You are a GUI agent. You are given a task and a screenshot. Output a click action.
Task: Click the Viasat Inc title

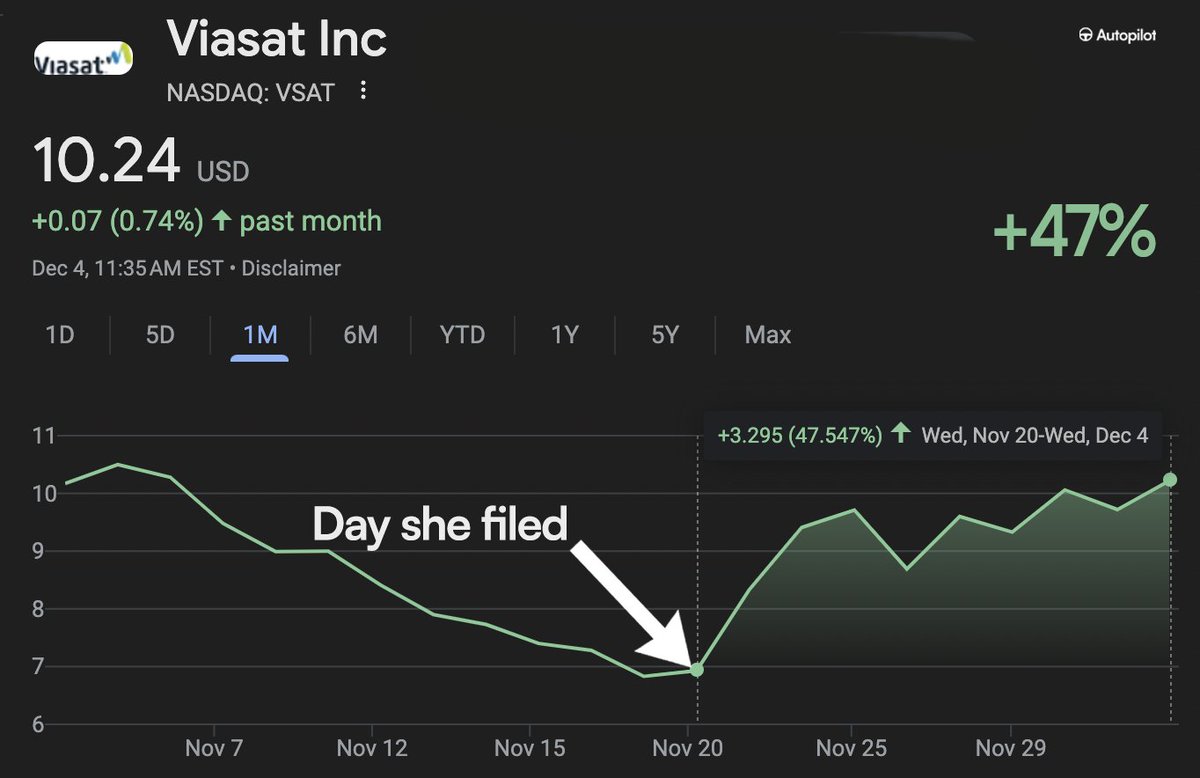tap(277, 40)
